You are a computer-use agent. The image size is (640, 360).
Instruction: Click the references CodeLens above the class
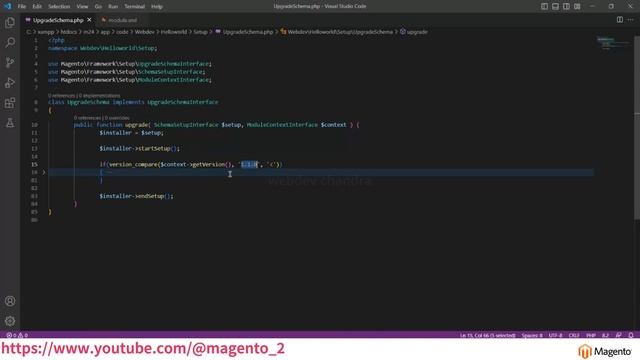coord(84,96)
